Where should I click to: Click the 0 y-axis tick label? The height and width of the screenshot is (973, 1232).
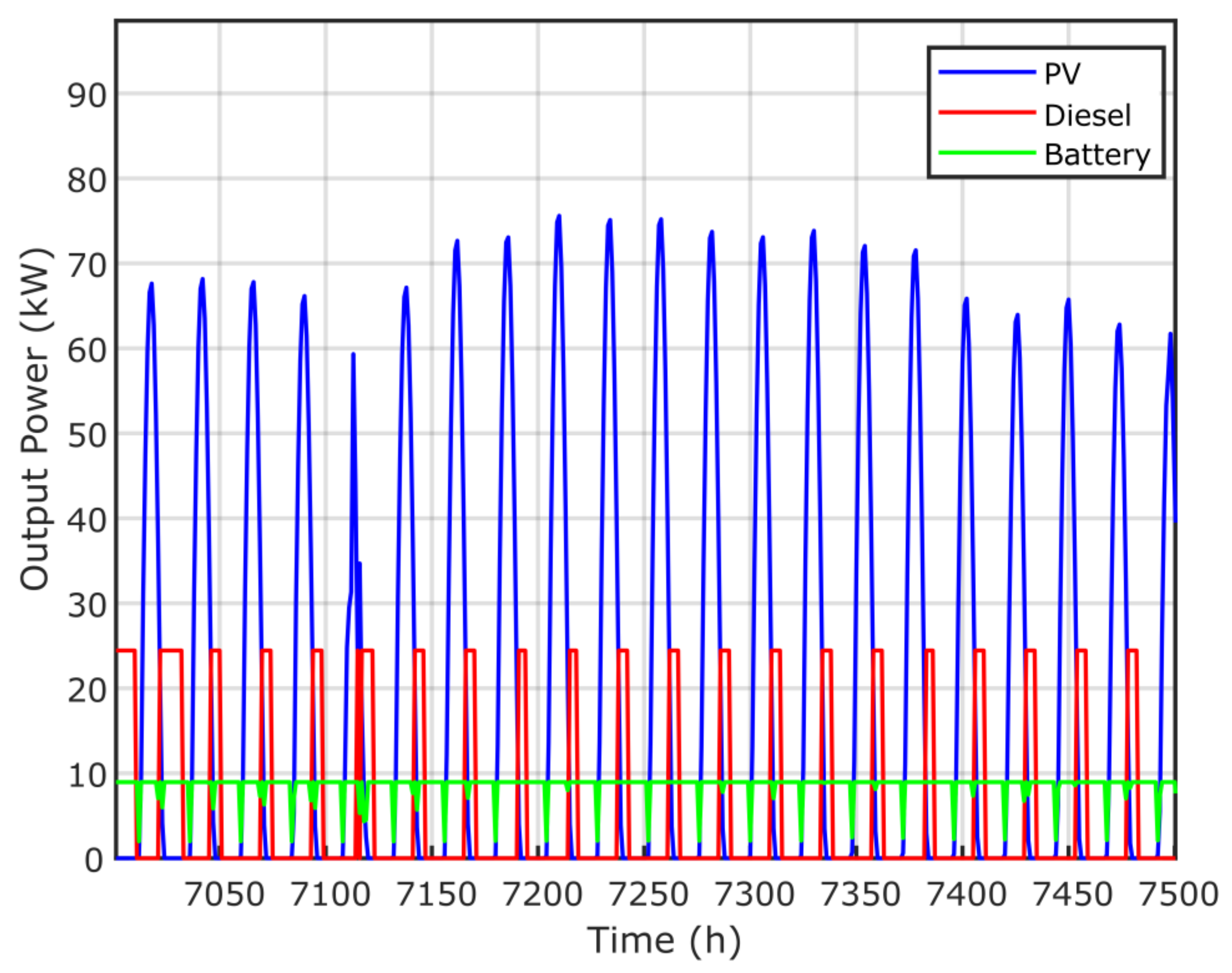tap(94, 860)
